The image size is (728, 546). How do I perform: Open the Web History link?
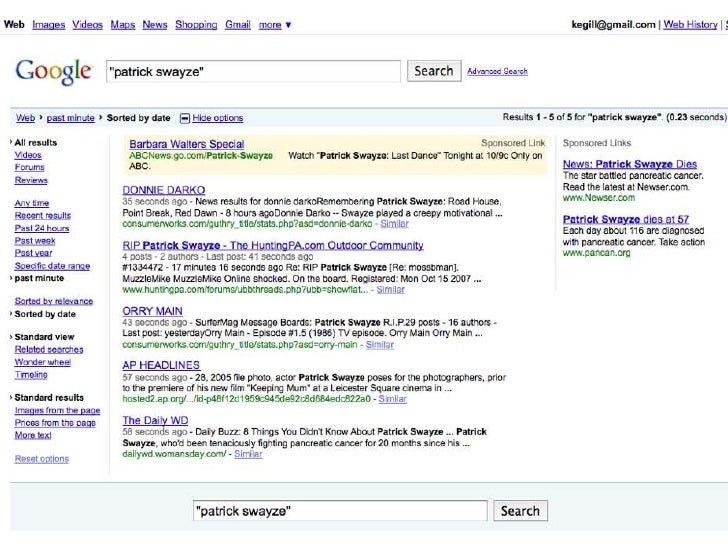[690, 25]
